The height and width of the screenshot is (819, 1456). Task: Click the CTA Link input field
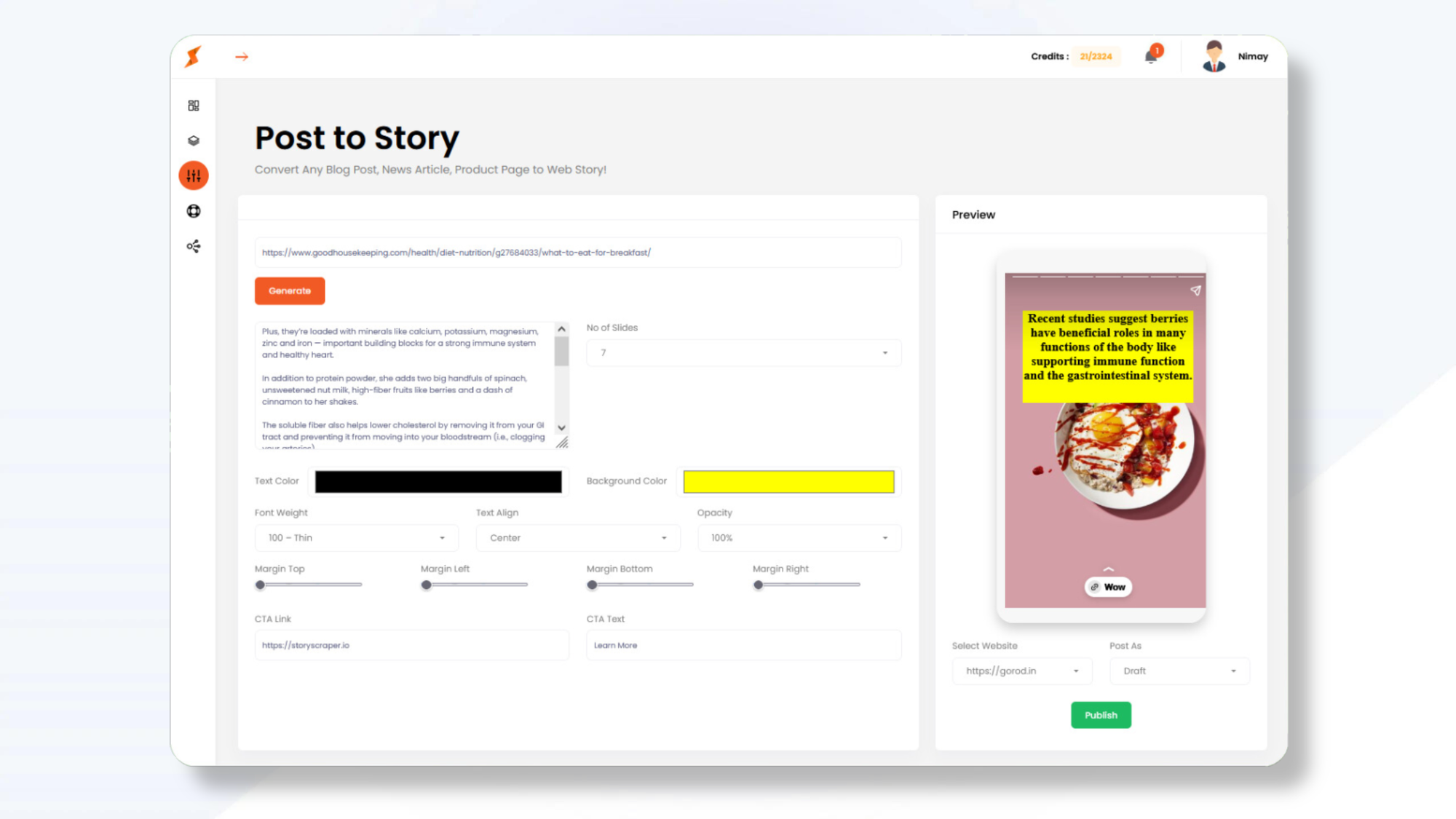(x=411, y=645)
